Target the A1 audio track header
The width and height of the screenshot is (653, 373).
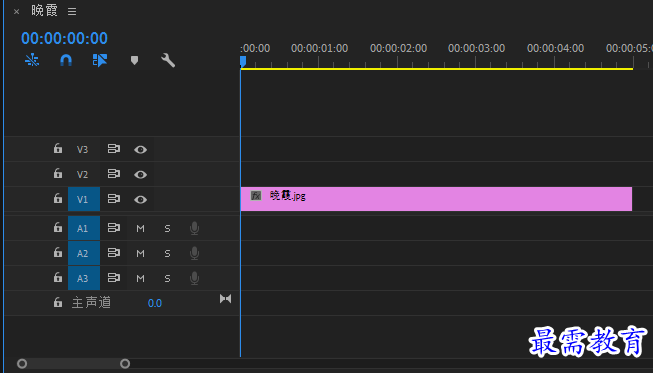click(84, 228)
